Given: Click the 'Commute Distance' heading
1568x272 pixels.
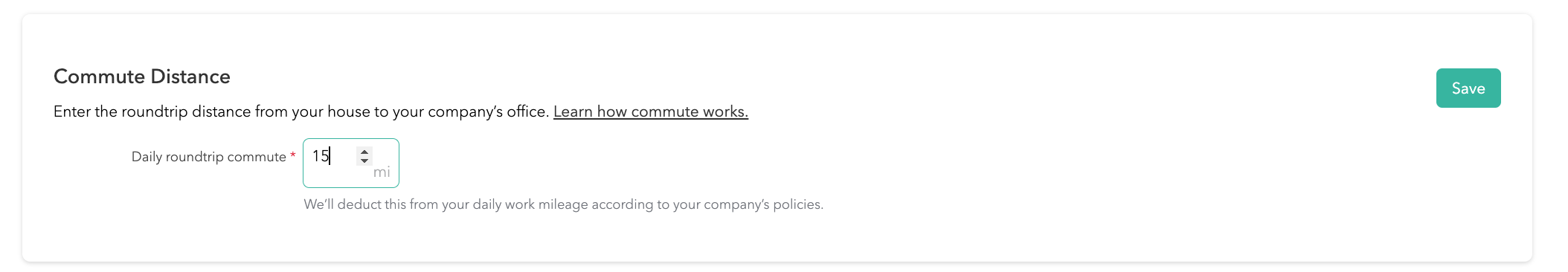Looking at the screenshot, I should click(142, 77).
